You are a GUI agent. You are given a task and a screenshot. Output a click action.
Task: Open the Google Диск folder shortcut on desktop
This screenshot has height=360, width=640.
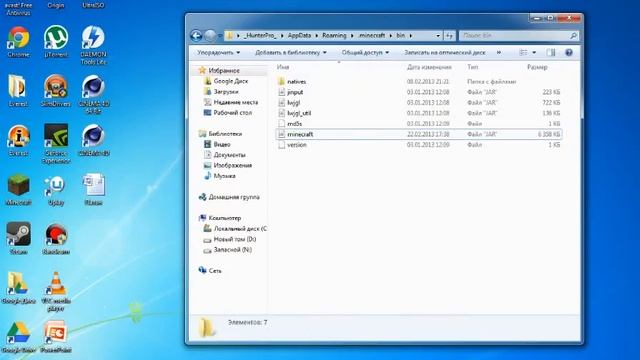[x=18, y=288]
